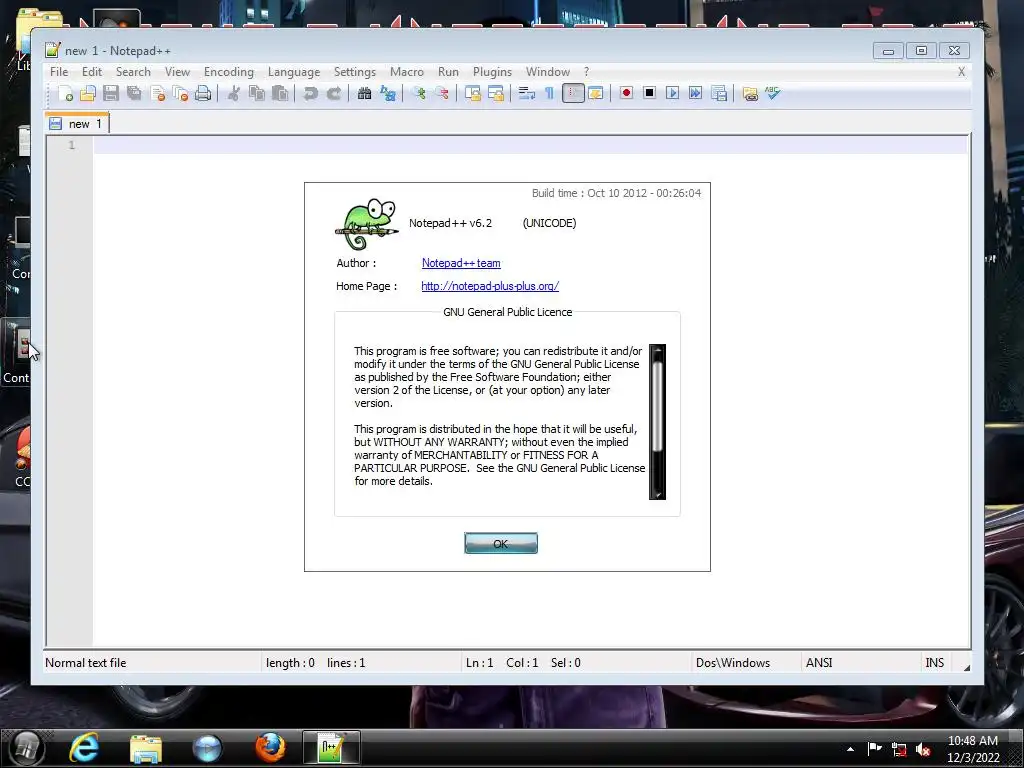Screen dimensions: 1024x768
Task: Click Save Current Recorded Macro icon
Action: [x=719, y=93]
